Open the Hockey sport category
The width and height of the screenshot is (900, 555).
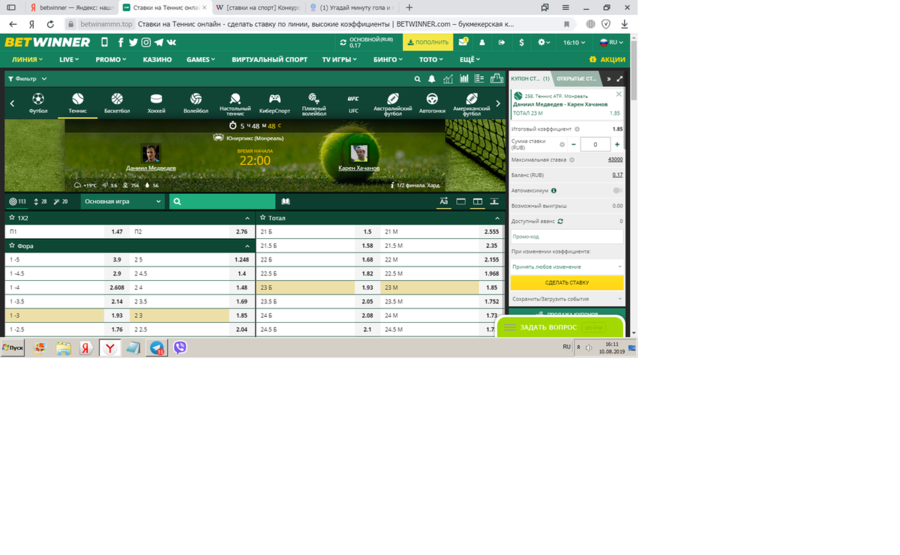click(156, 103)
